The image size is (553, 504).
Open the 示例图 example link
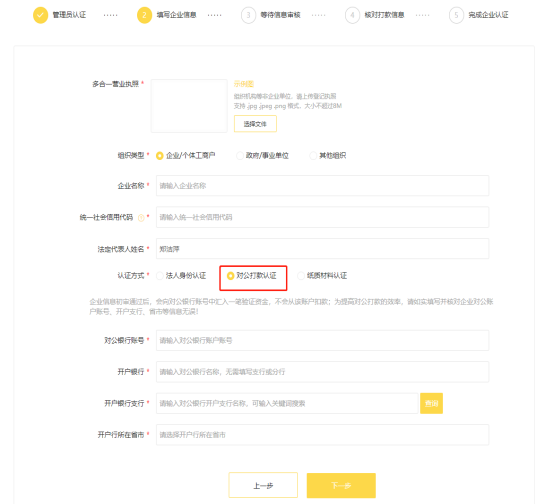point(244,84)
